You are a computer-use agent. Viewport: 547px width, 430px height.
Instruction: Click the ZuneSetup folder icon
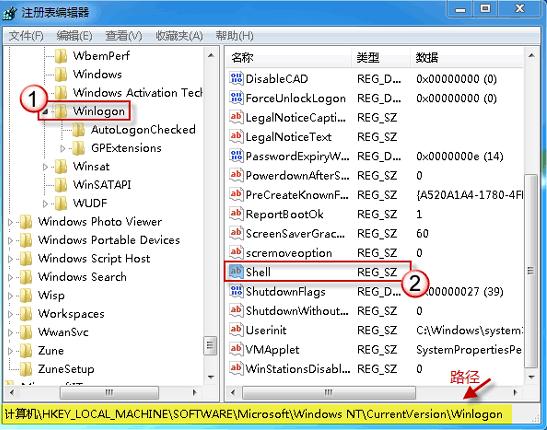26,369
